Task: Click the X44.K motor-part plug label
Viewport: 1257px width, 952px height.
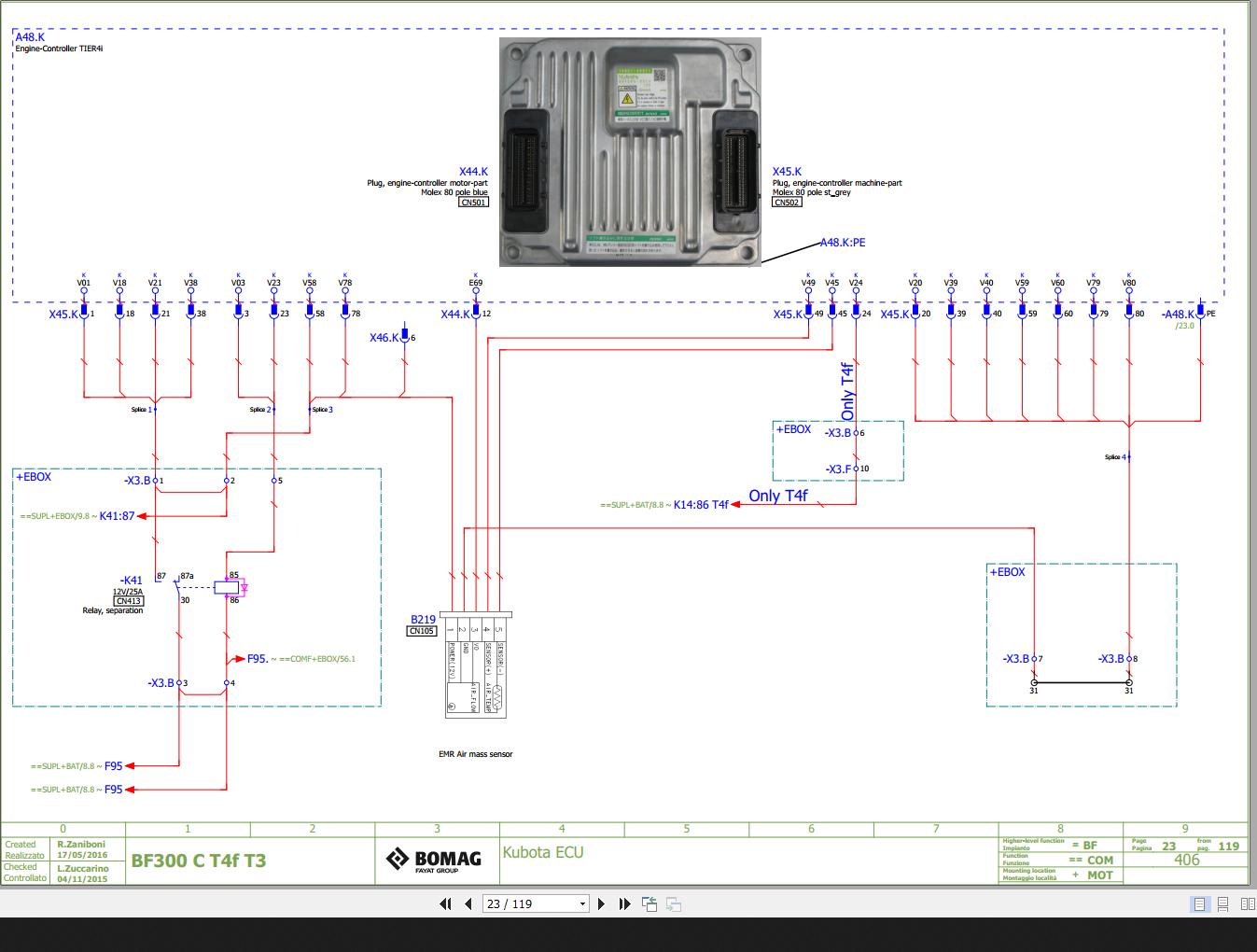Action: [472, 172]
